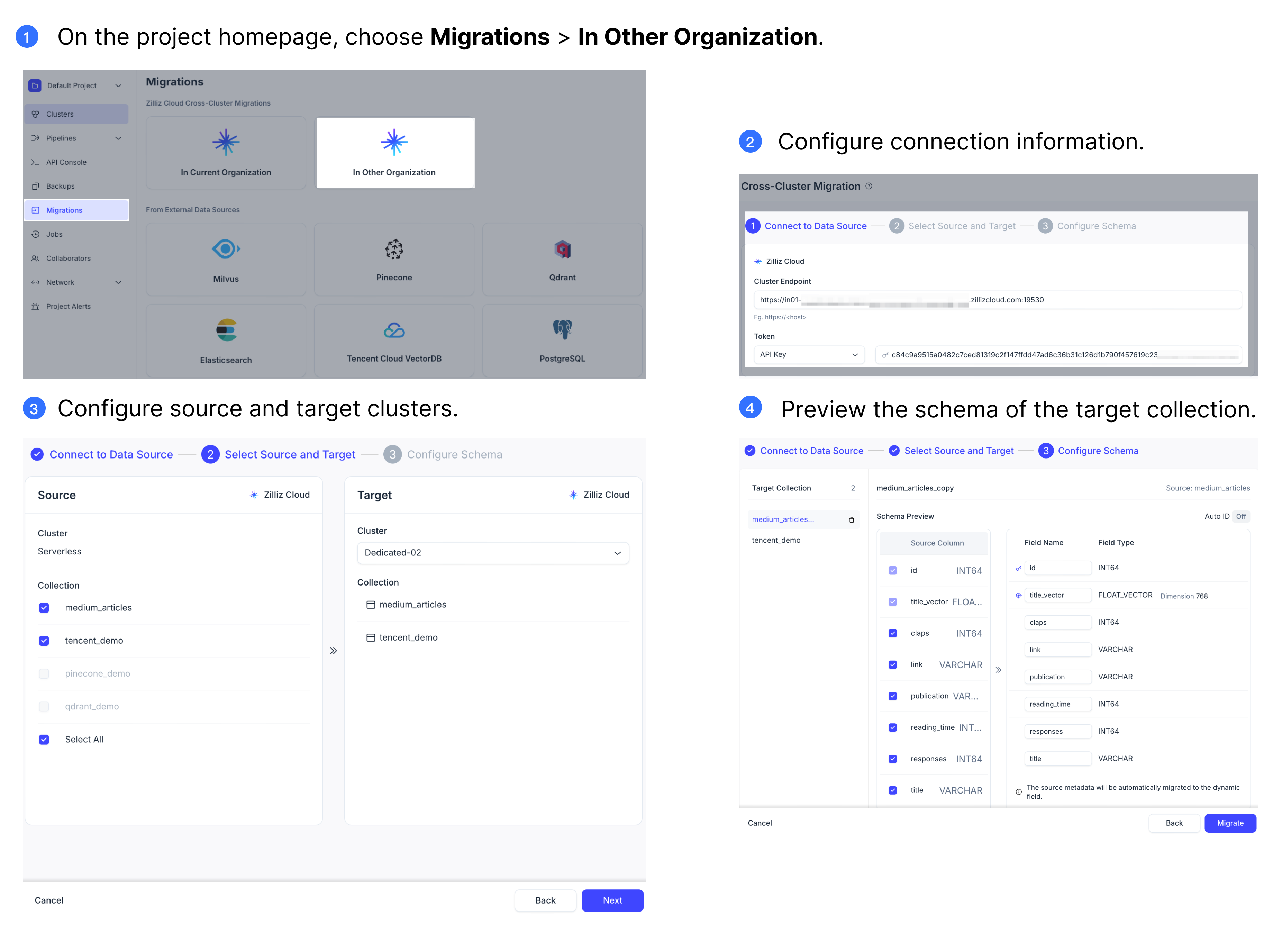Click the Select Source and Target step 2 tab with number

[278, 455]
